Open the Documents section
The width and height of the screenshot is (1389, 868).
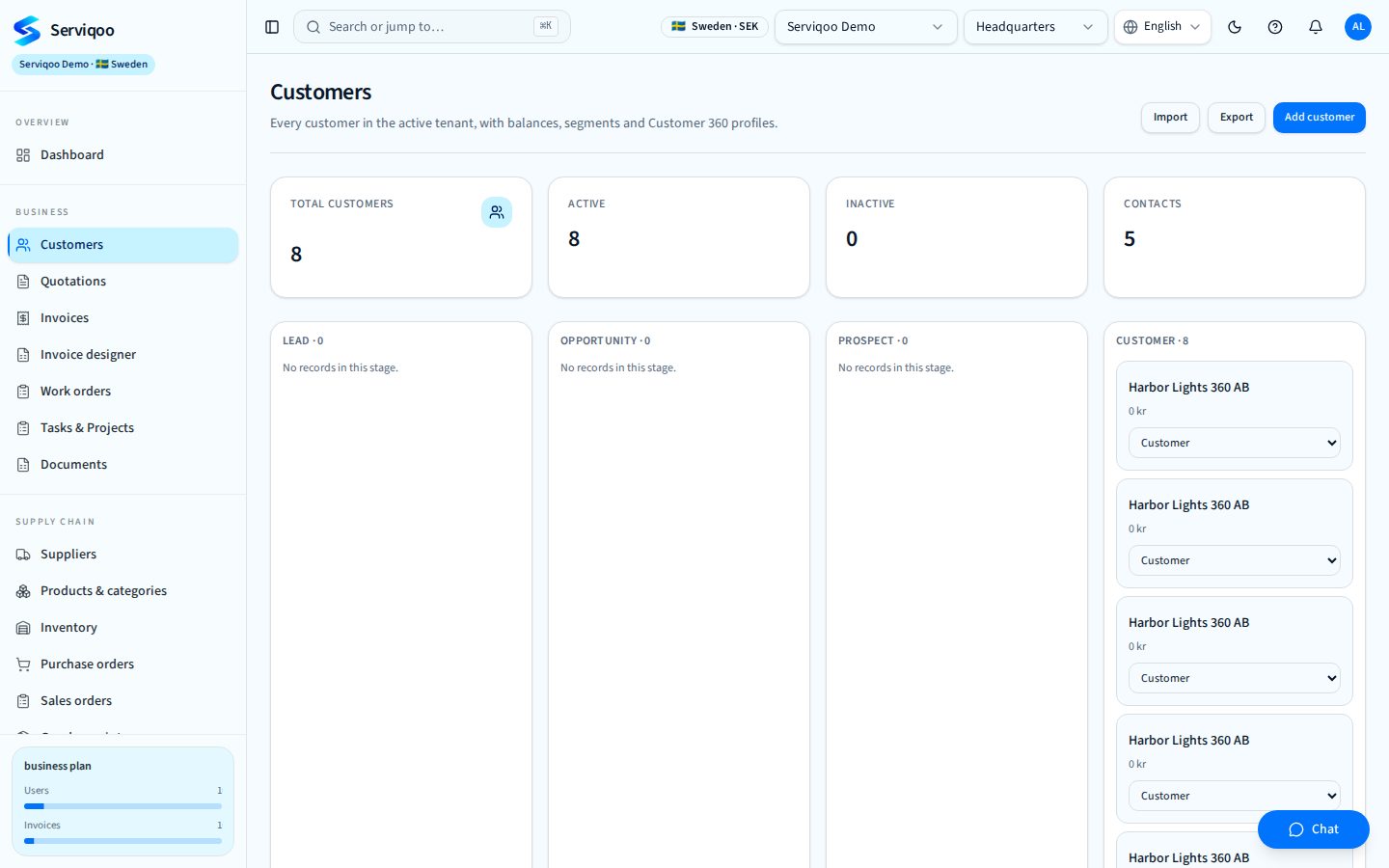point(123,465)
